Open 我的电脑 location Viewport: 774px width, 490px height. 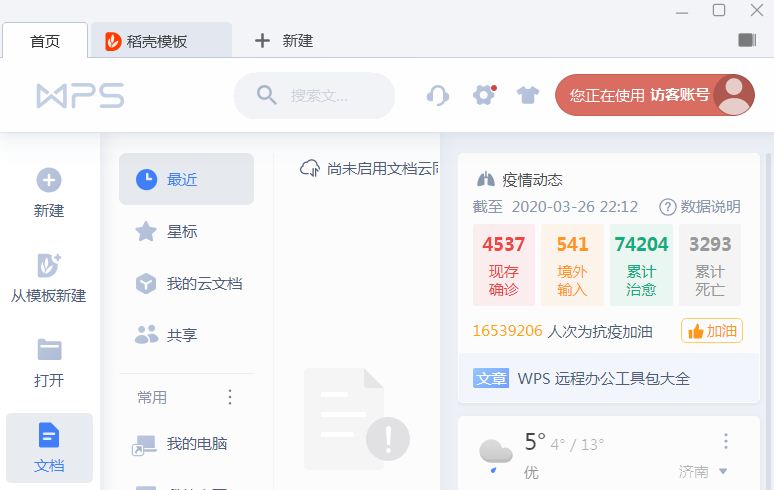click(187, 444)
